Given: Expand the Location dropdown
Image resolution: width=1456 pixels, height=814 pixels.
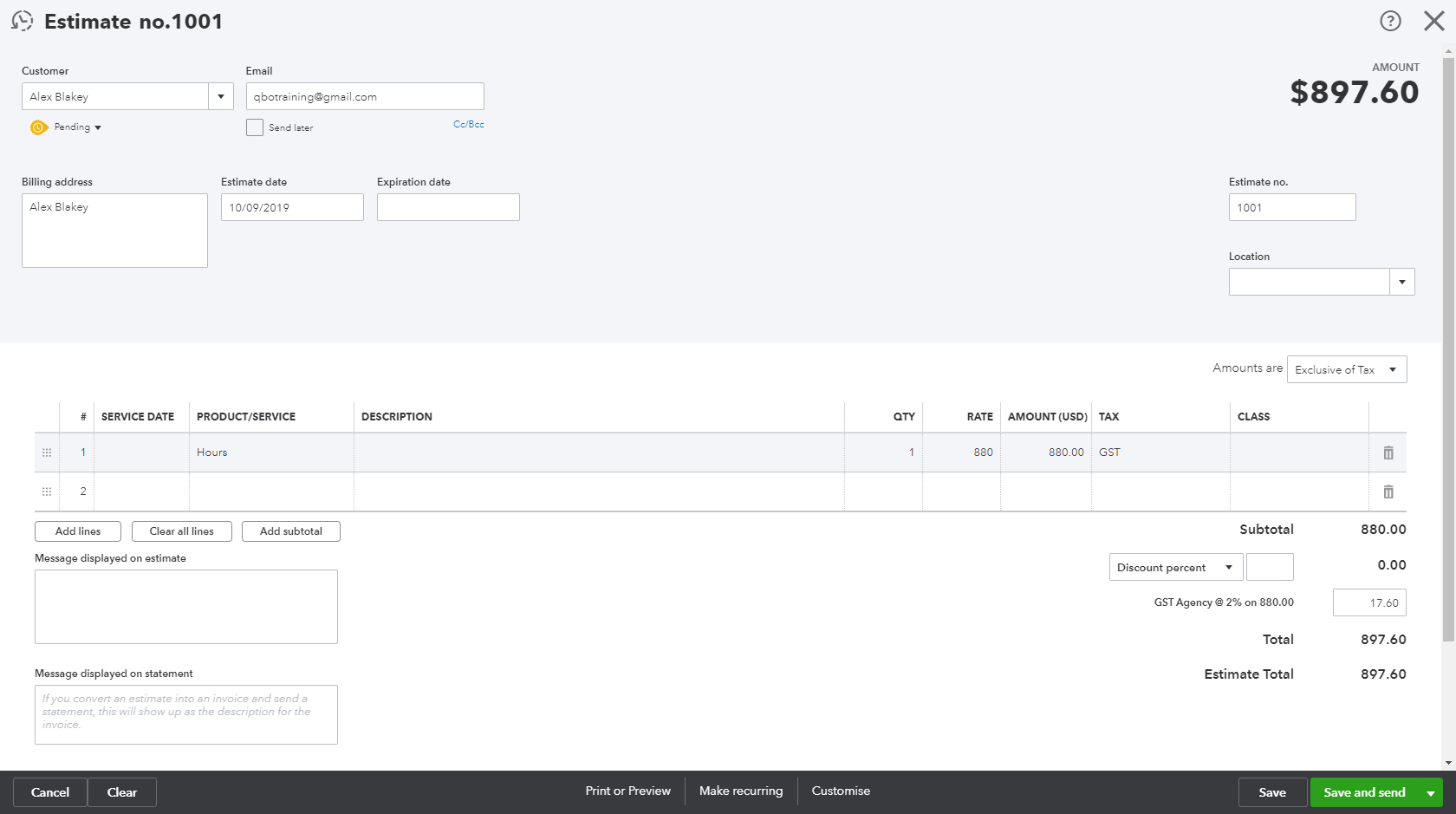Looking at the screenshot, I should [1401, 281].
